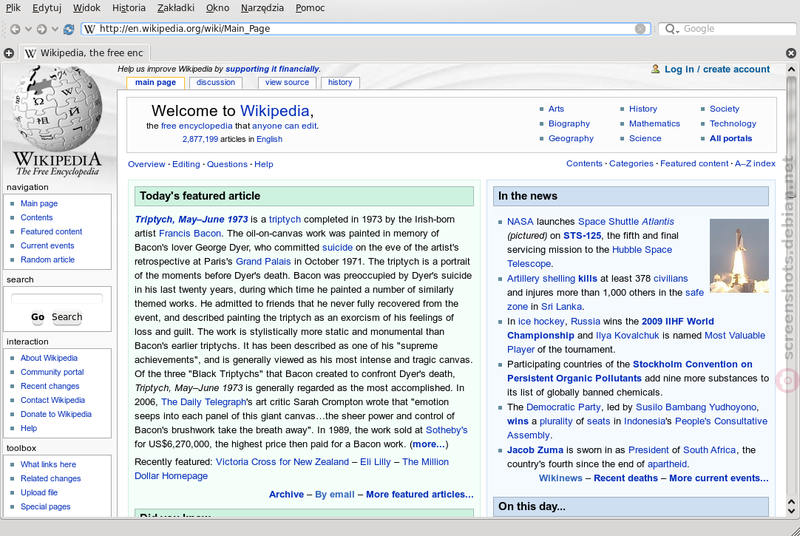Image resolution: width=800 pixels, height=536 pixels.
Task: Click the Recent changes link
Action: 50,386
